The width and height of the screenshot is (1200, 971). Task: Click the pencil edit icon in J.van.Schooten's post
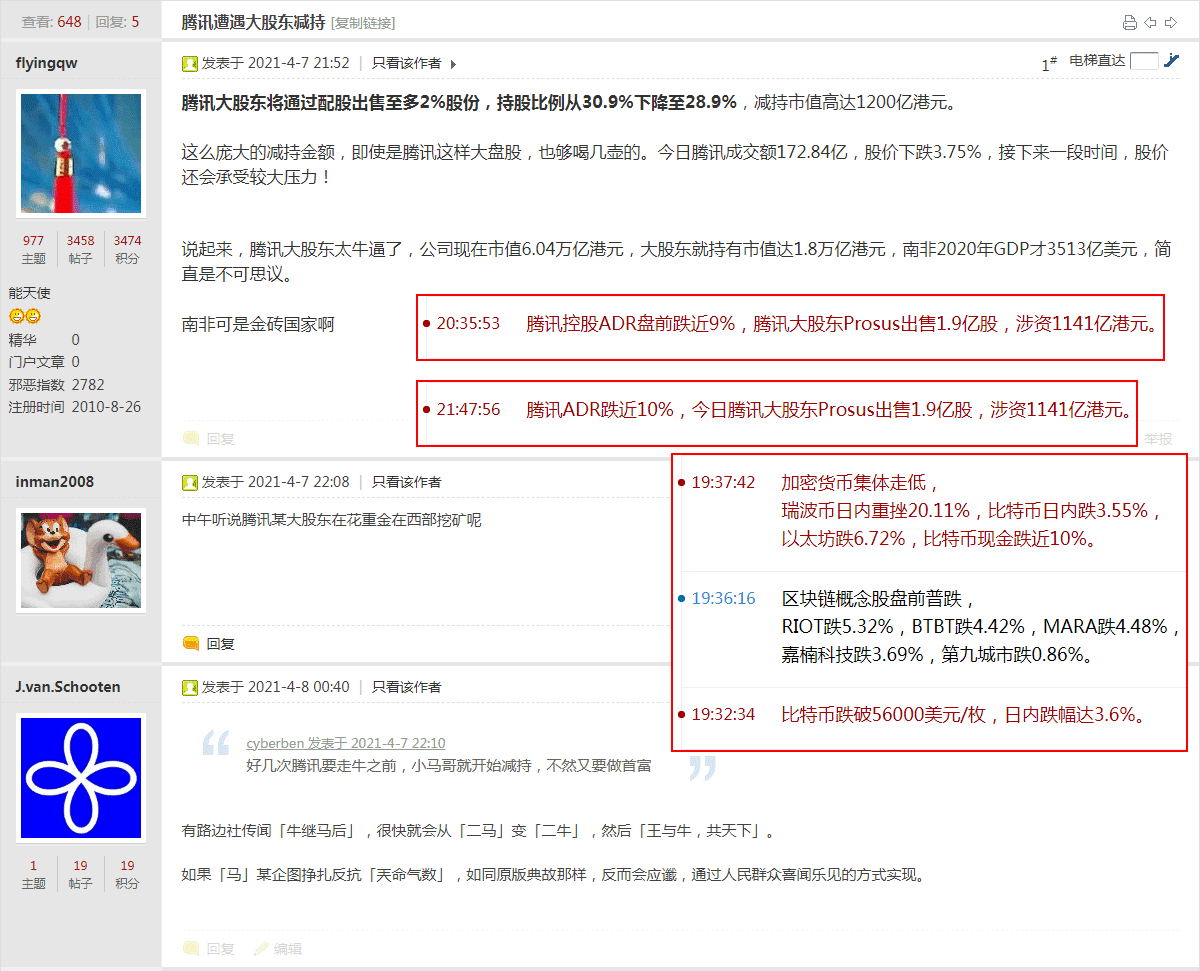point(261,948)
